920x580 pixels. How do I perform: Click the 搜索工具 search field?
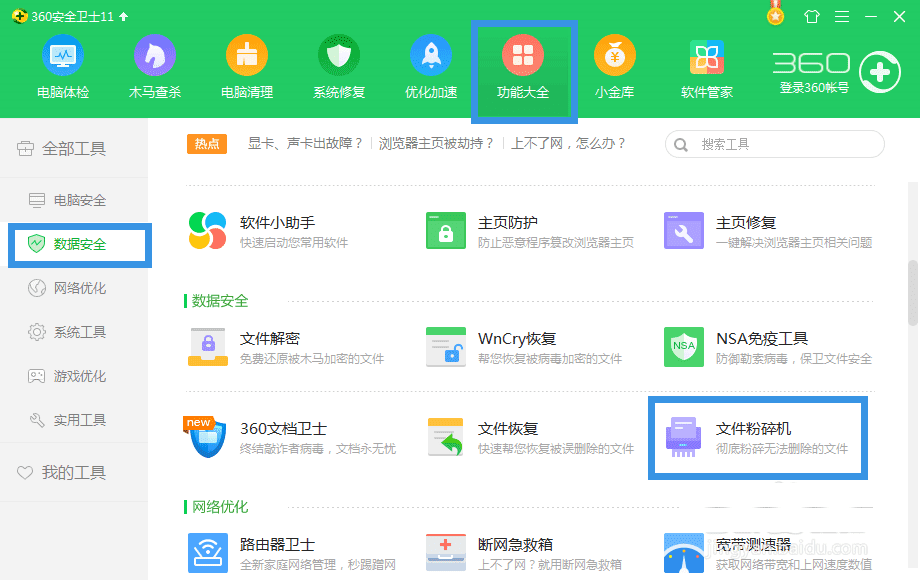pos(774,144)
